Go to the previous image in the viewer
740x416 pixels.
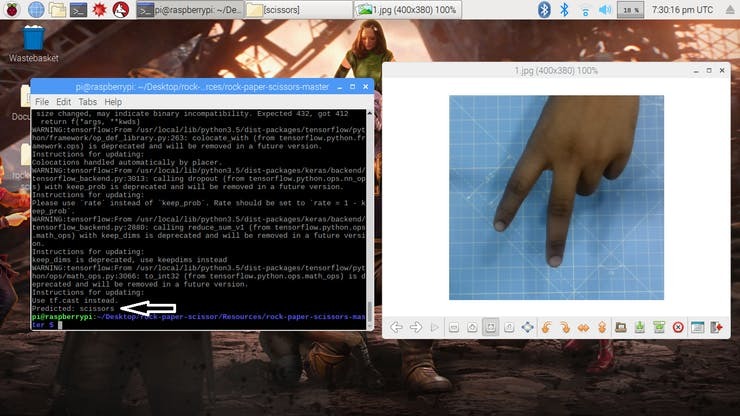pyautogui.click(x=396, y=327)
